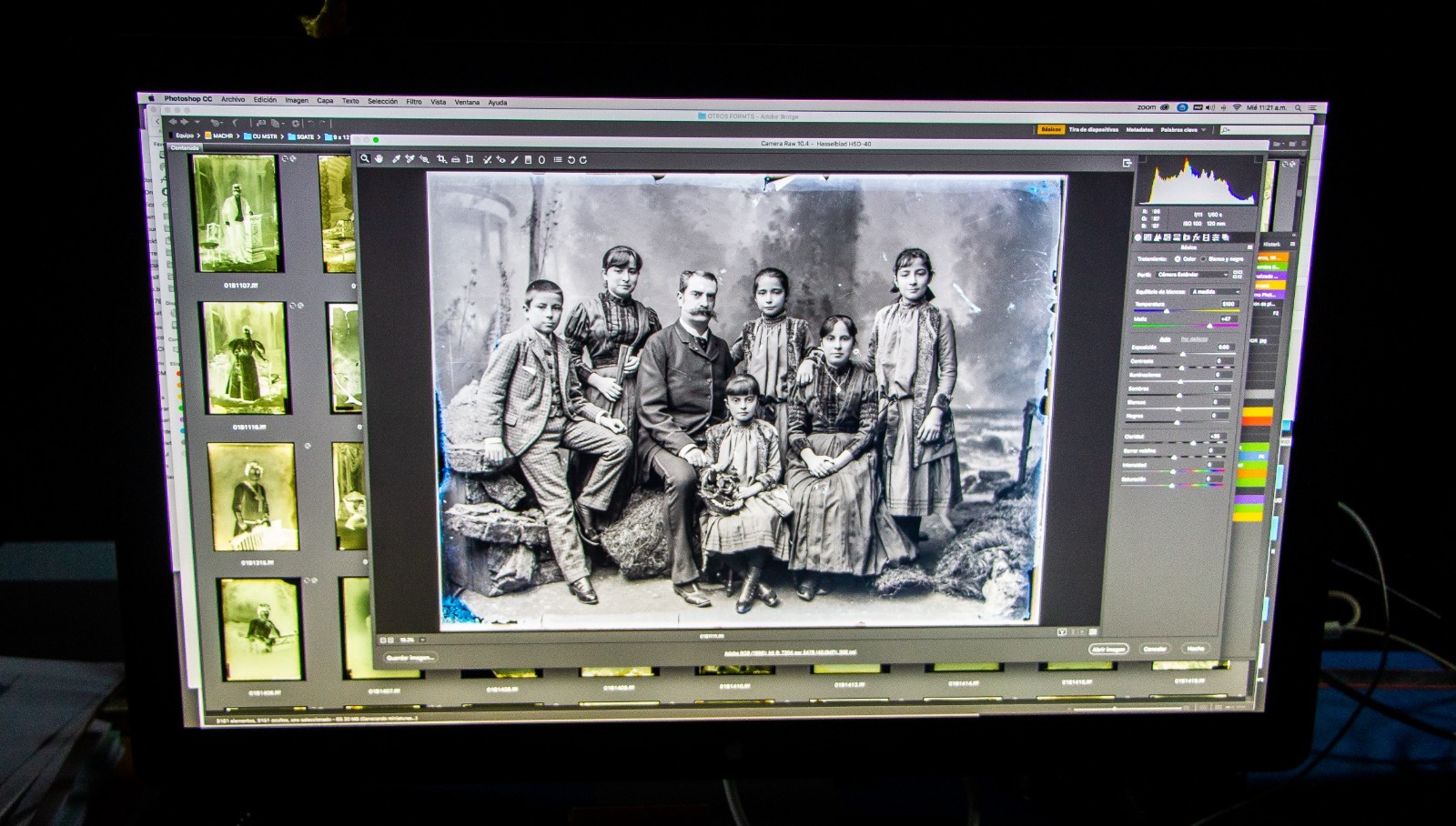This screenshot has height=826, width=1456.
Task: Adjust the Exposición slider
Action: (1183, 354)
